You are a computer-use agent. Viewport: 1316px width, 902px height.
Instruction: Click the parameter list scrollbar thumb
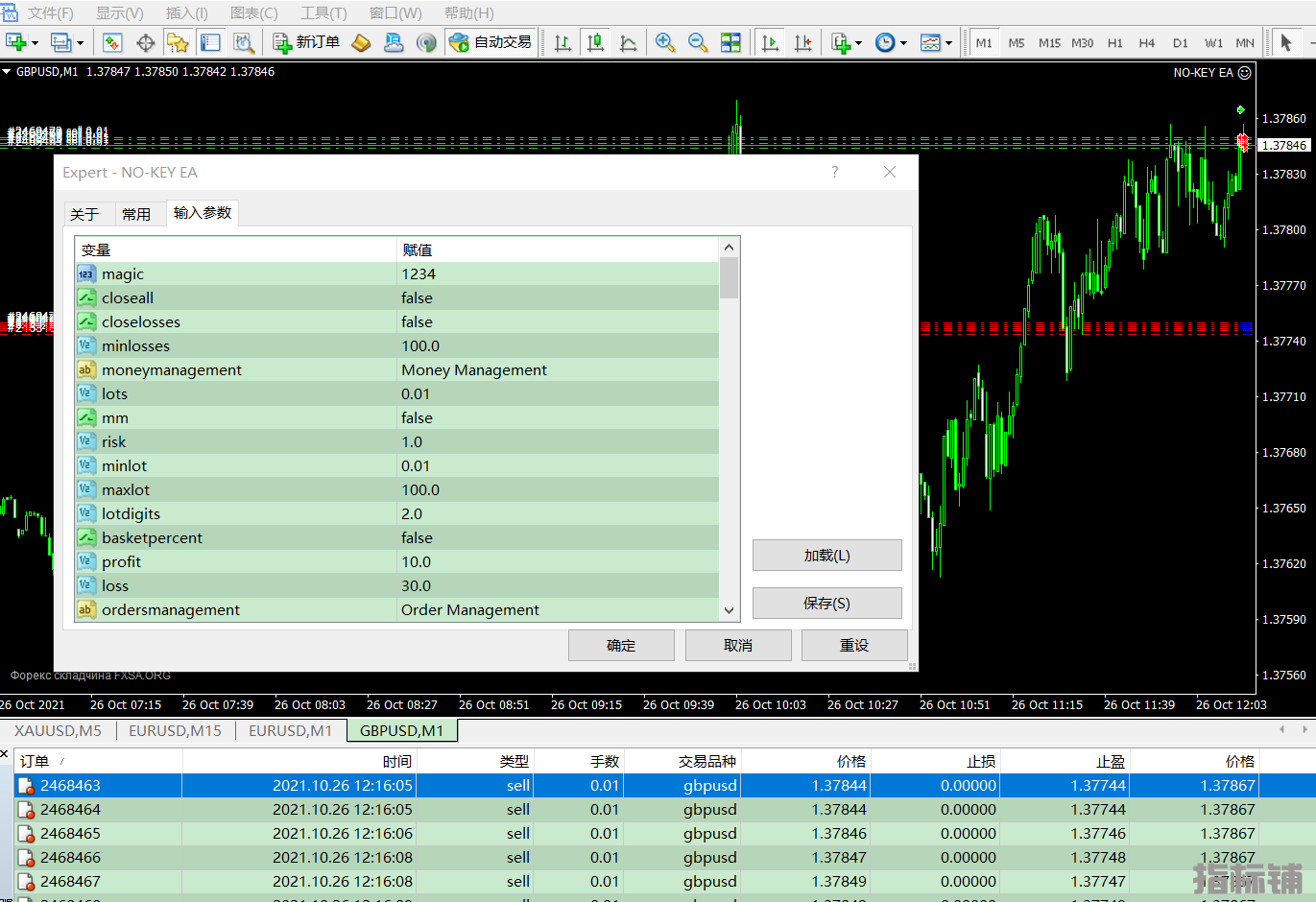click(x=729, y=278)
